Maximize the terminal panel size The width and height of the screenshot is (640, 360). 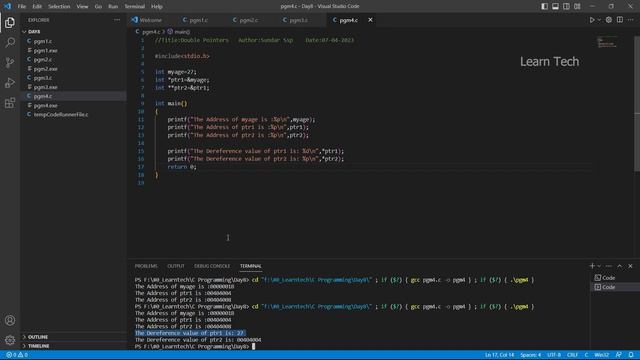(620, 266)
